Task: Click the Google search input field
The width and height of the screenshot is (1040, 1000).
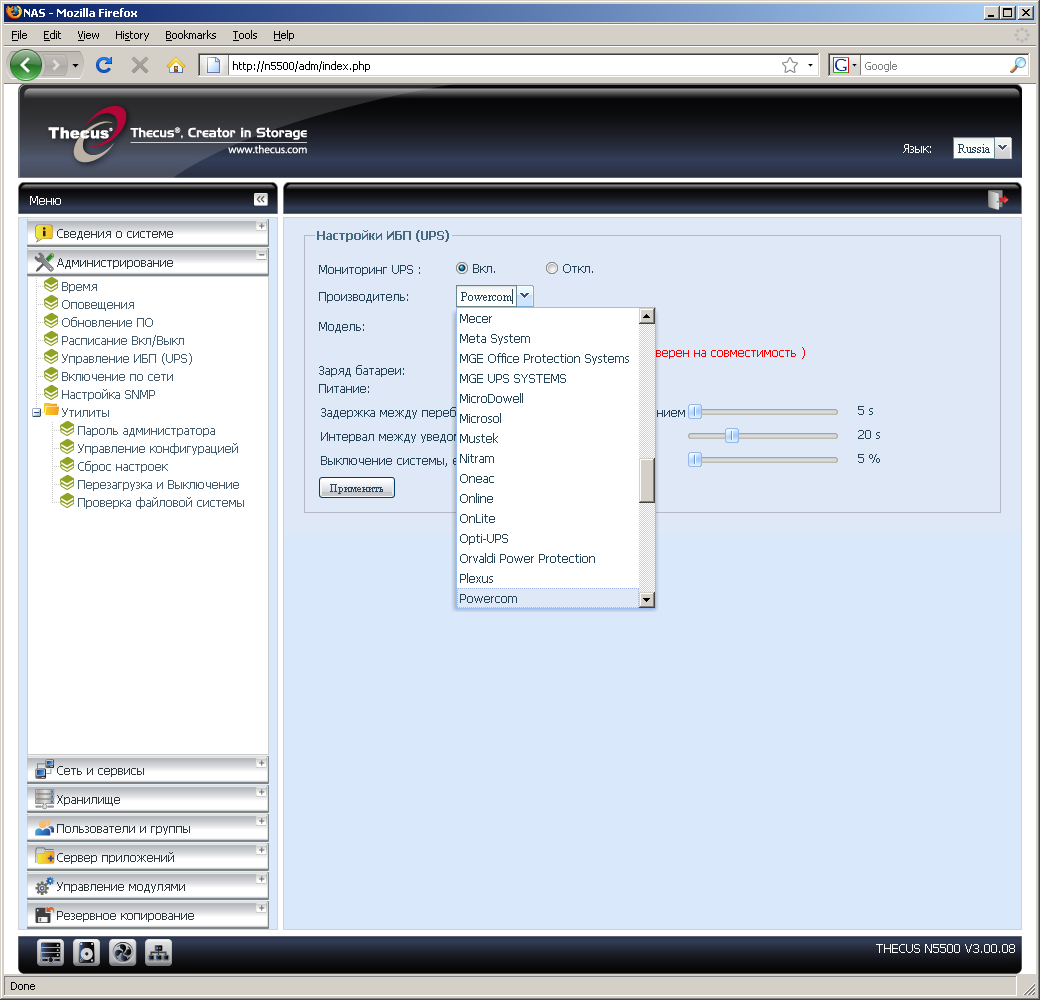Action: pos(934,65)
